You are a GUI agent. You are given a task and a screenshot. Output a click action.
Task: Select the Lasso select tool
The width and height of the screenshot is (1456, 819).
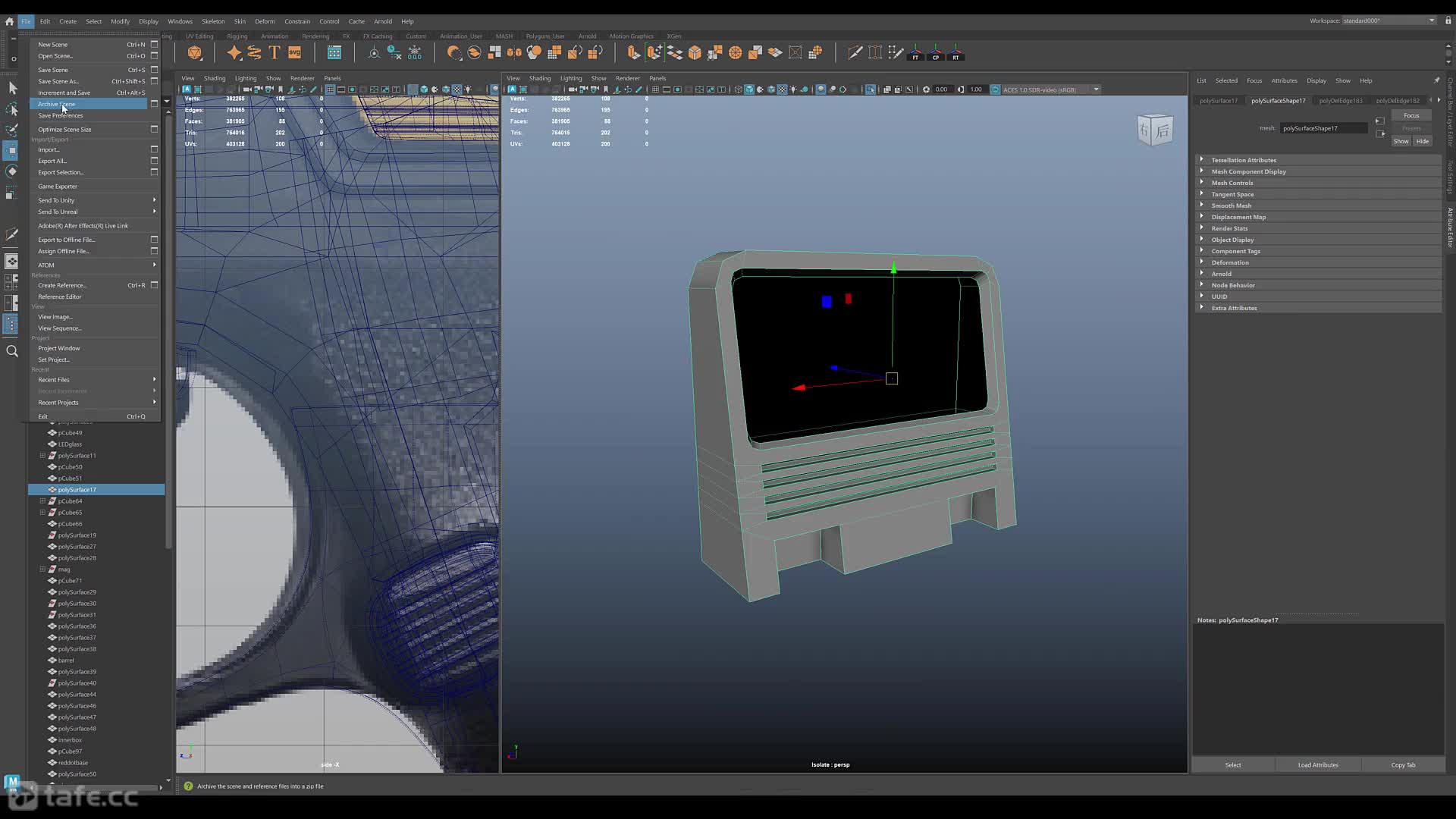click(12, 109)
